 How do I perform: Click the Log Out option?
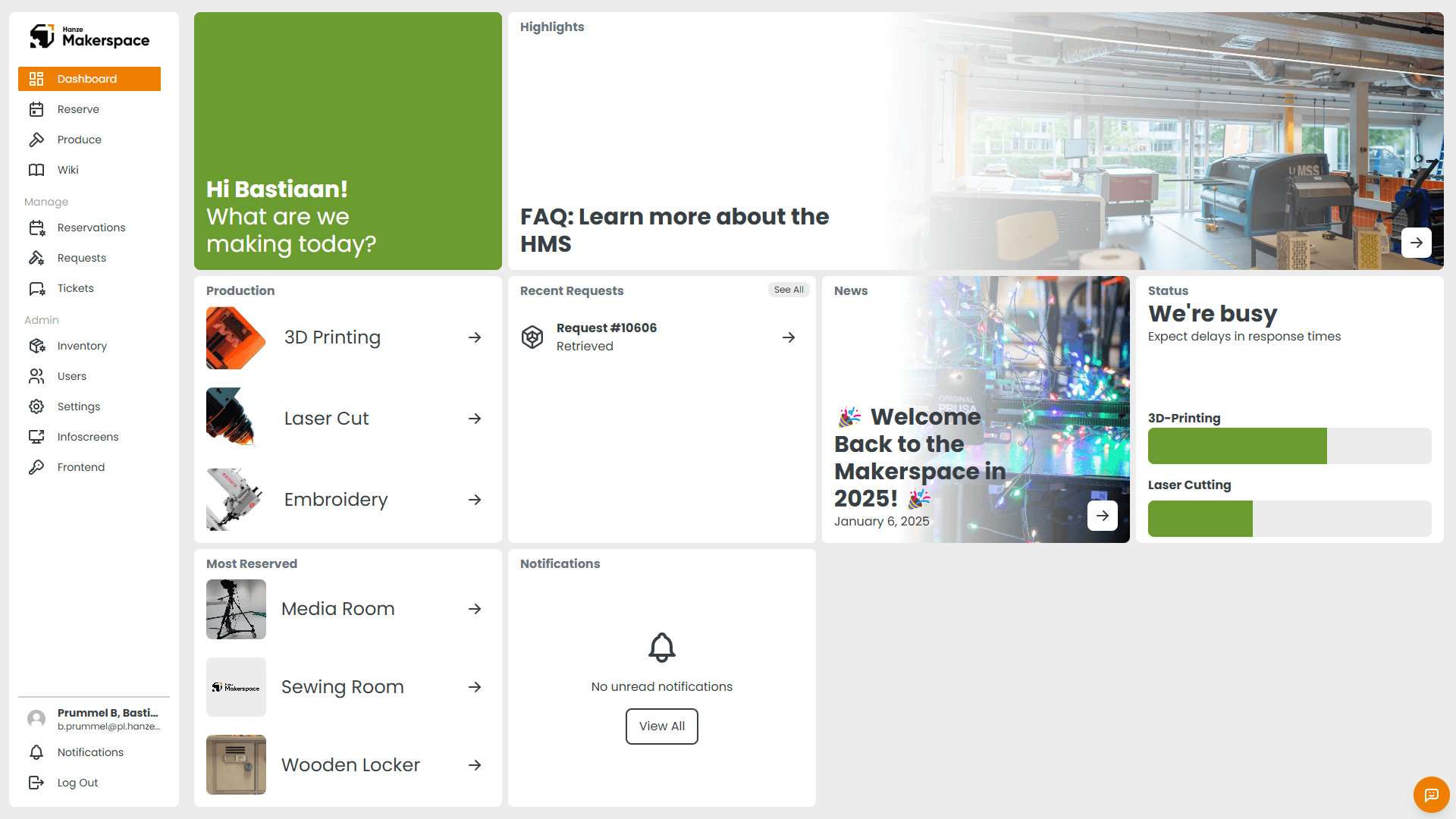77,783
